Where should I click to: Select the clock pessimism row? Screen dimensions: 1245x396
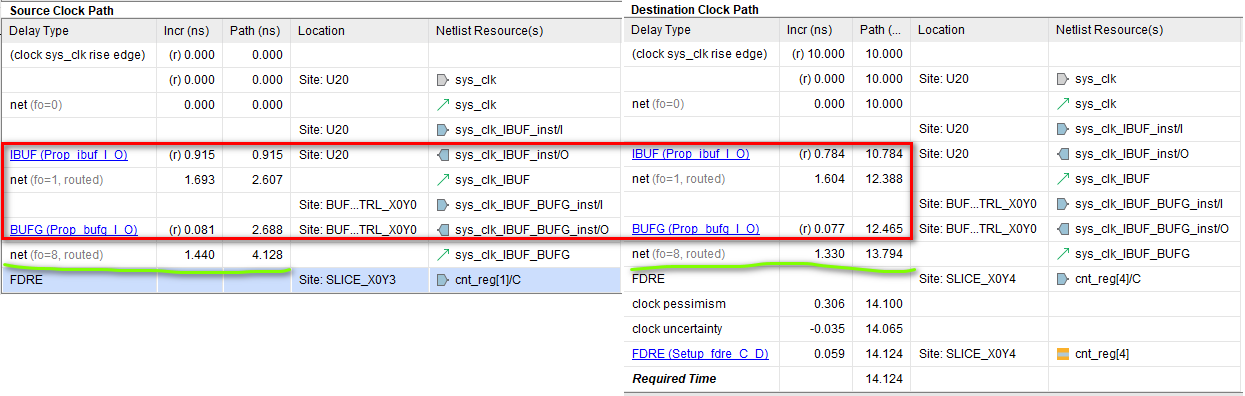[x=933, y=304]
